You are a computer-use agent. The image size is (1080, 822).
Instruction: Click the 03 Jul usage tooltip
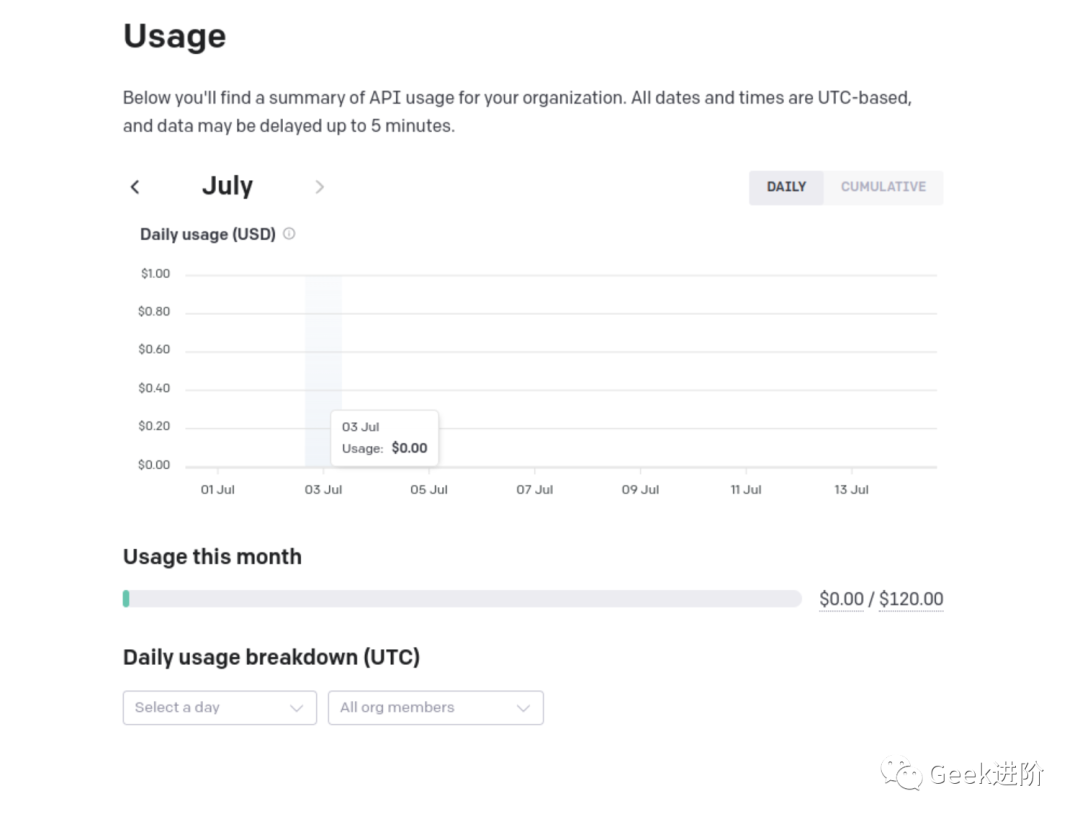[x=385, y=438]
